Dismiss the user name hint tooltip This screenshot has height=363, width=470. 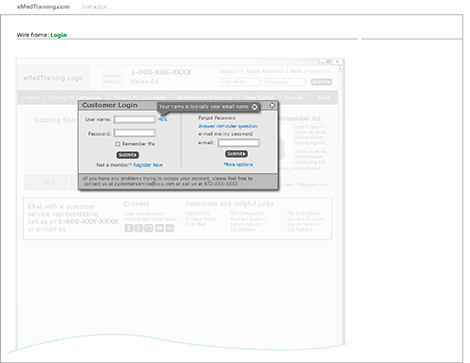[254, 107]
